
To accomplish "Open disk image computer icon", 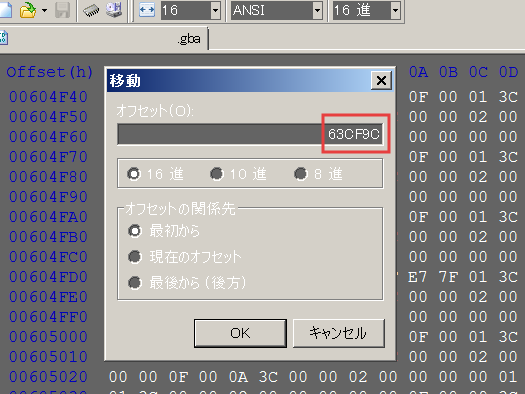I will tap(114, 10).
